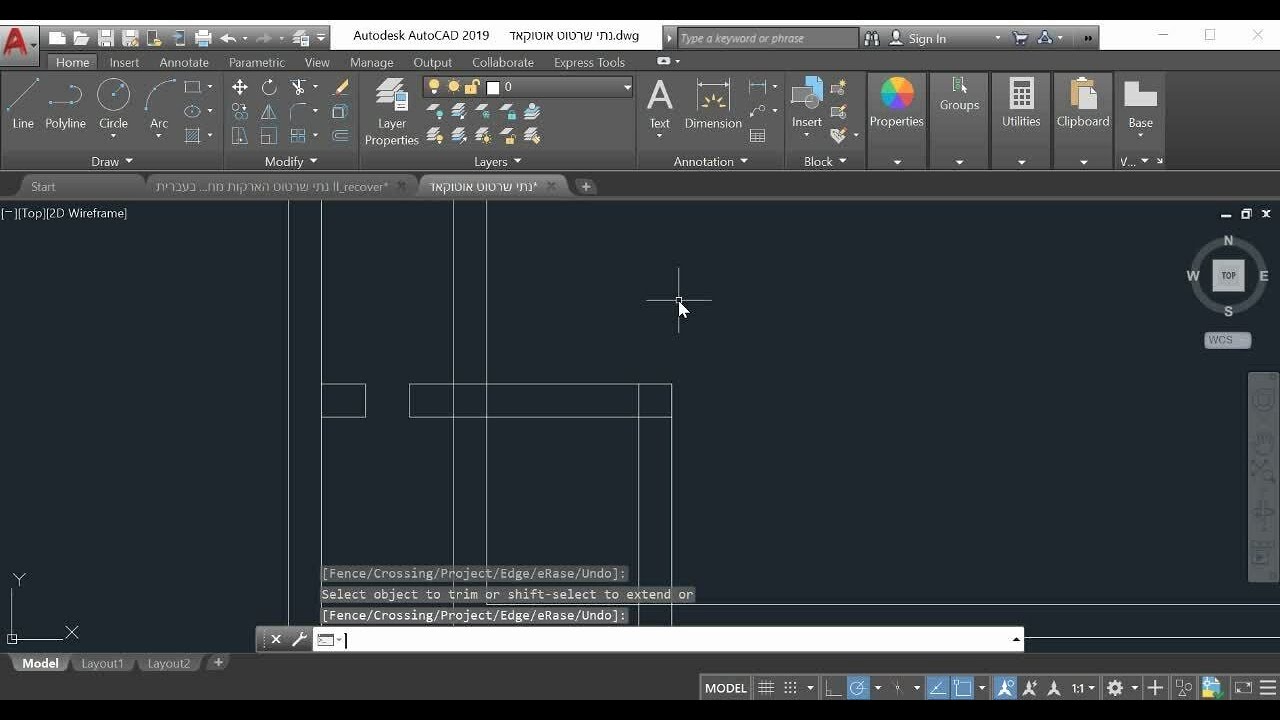The width and height of the screenshot is (1280, 720).
Task: Select the Trim scissors tool
Action: (298, 87)
